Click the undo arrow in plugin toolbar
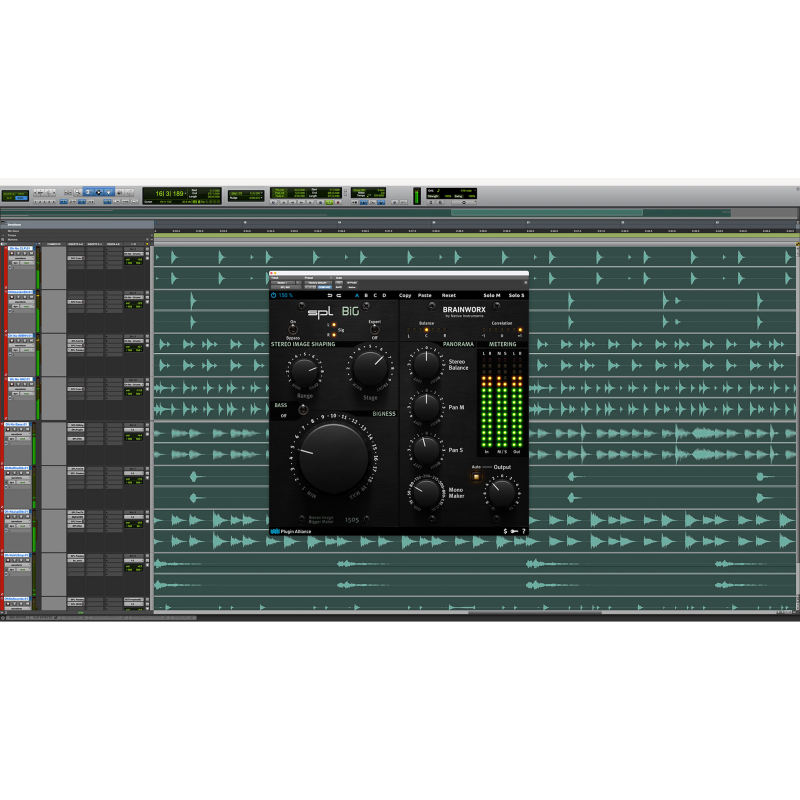The image size is (800, 800). click(x=330, y=295)
